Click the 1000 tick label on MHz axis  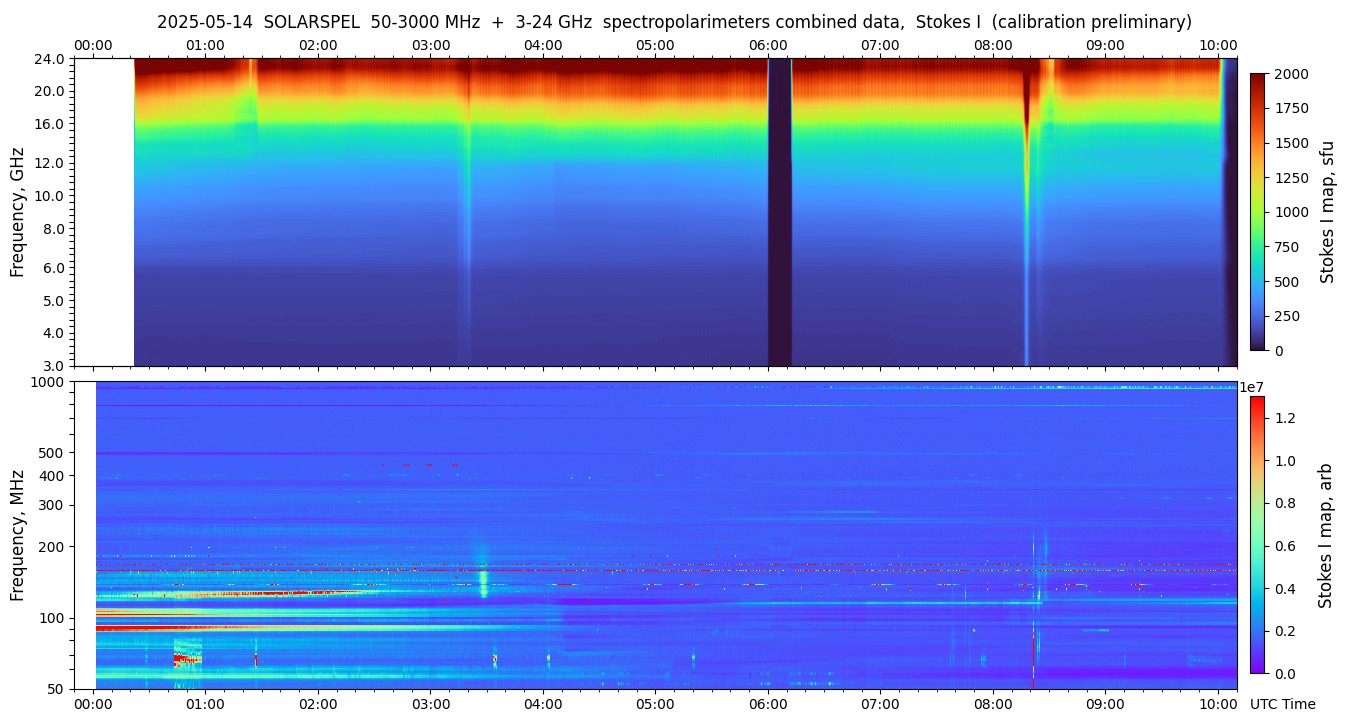pos(48,382)
